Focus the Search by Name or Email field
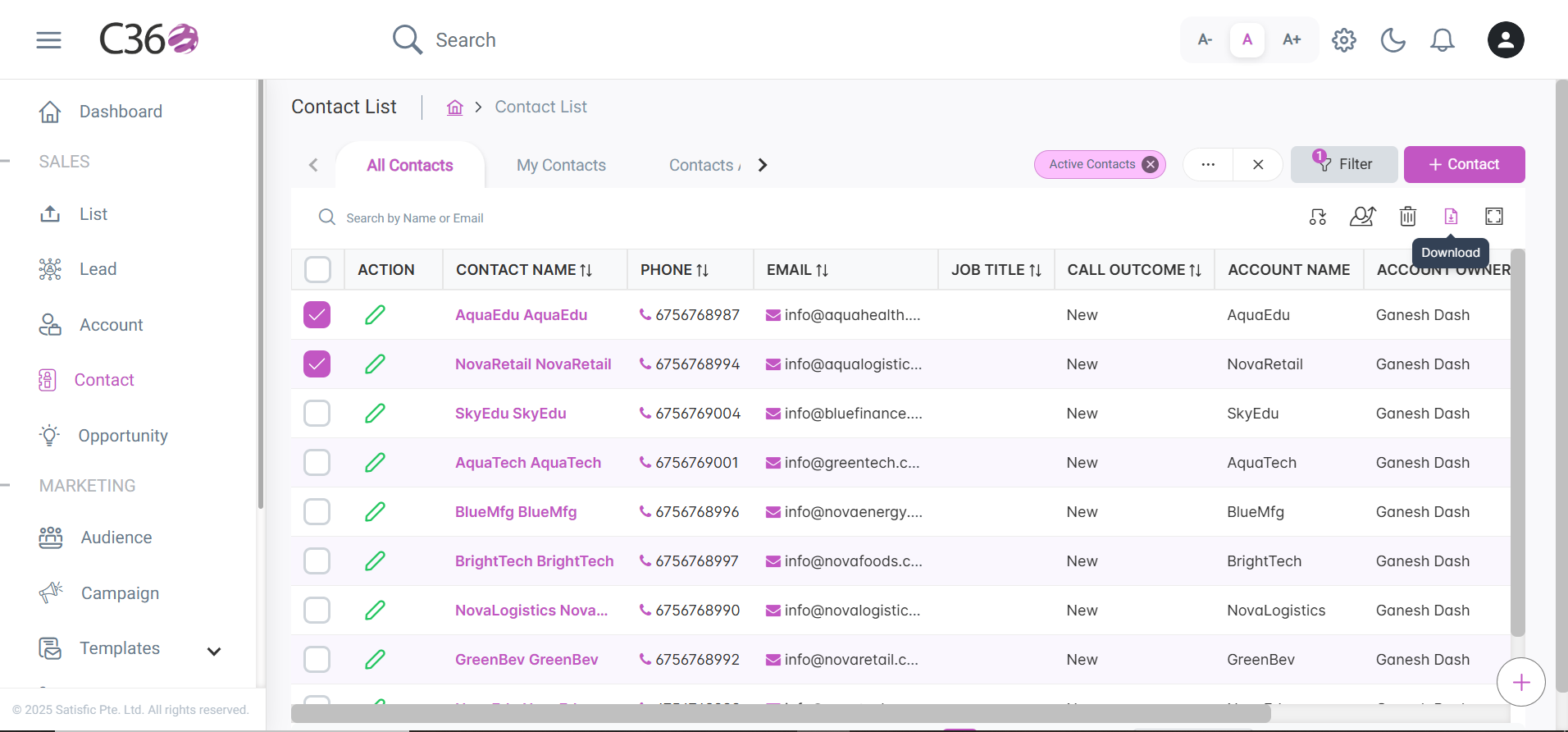 pyautogui.click(x=415, y=217)
